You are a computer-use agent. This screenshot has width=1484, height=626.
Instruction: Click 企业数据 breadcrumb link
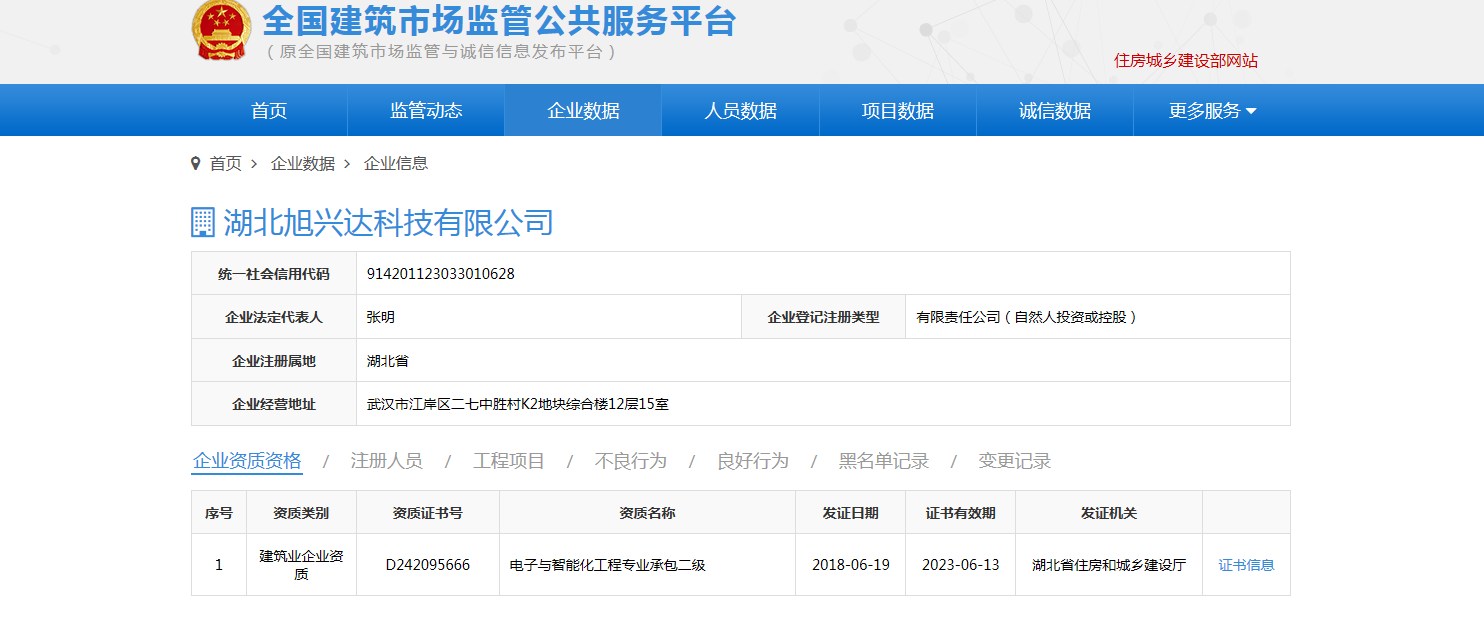coord(302,163)
